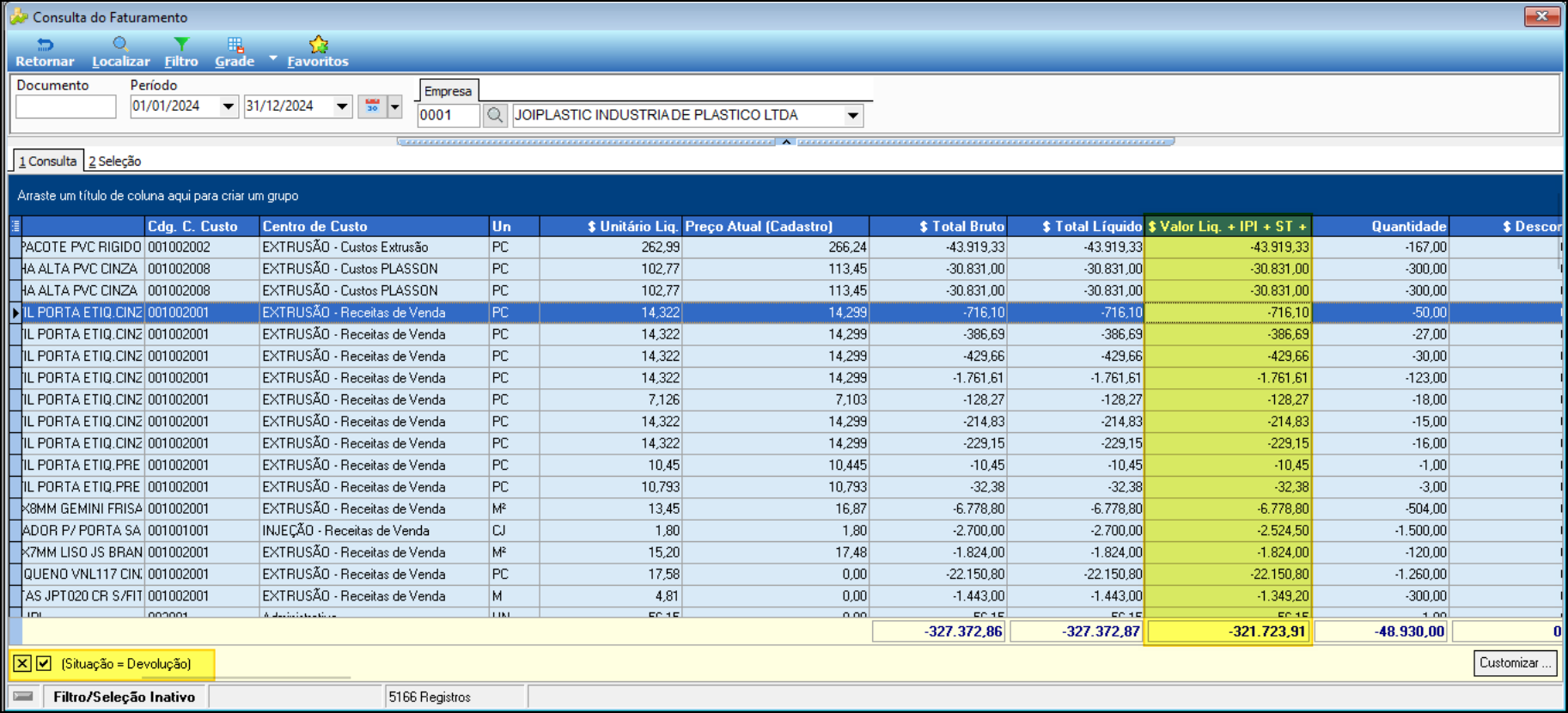This screenshot has height=713, width=1568.
Task: Focus the Documento input field
Action: pos(66,107)
